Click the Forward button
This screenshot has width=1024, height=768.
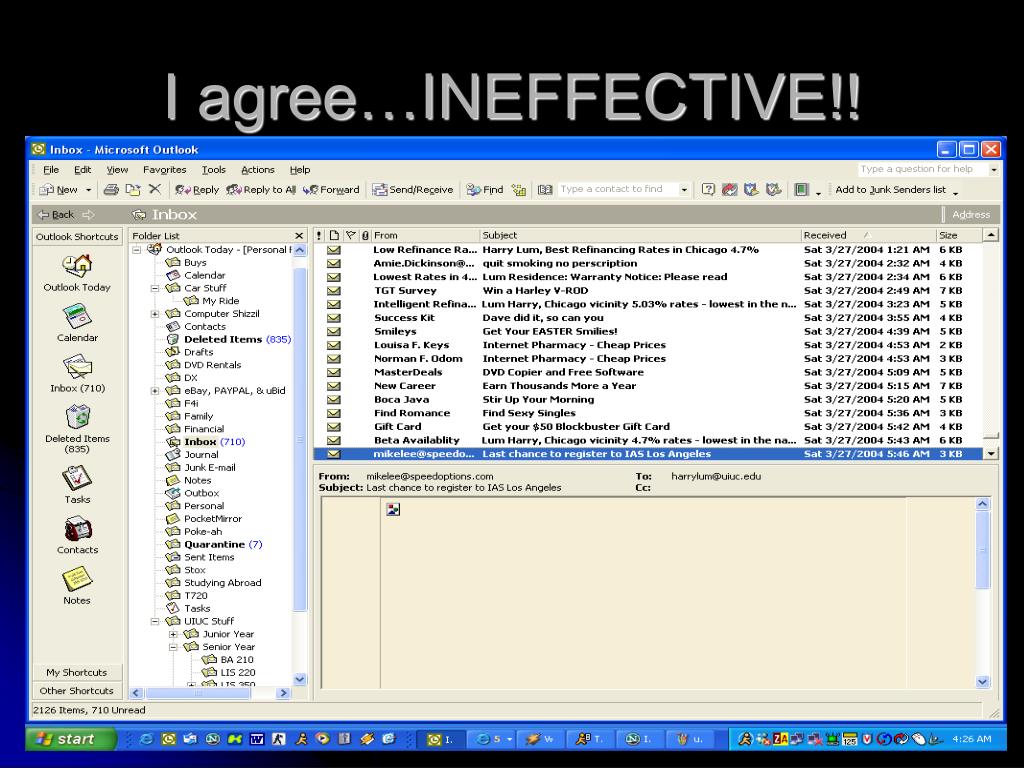[331, 189]
